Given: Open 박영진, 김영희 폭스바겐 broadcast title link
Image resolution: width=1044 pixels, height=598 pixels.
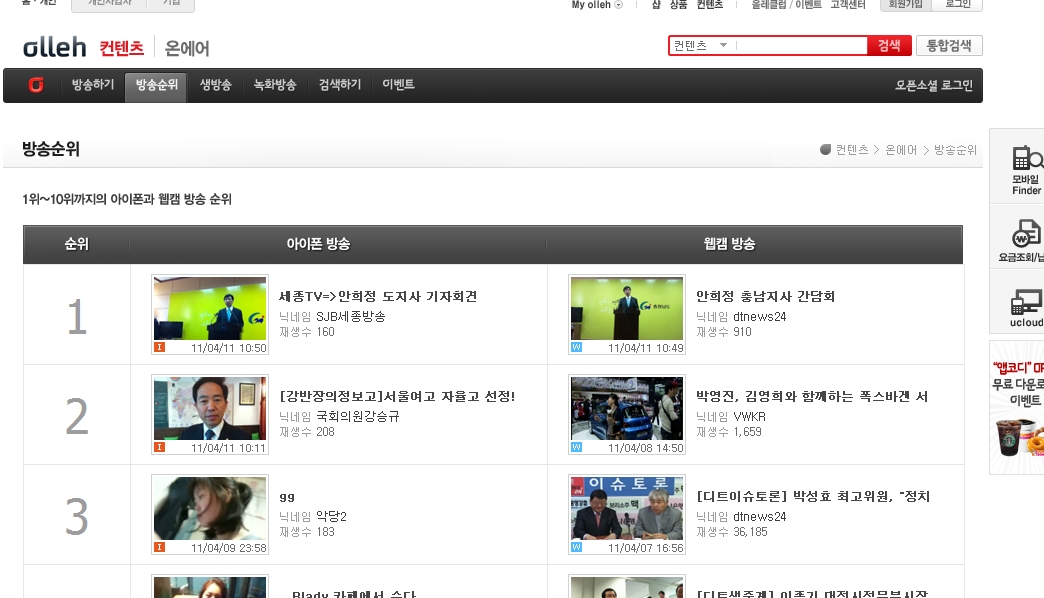Looking at the screenshot, I should click(811, 397).
